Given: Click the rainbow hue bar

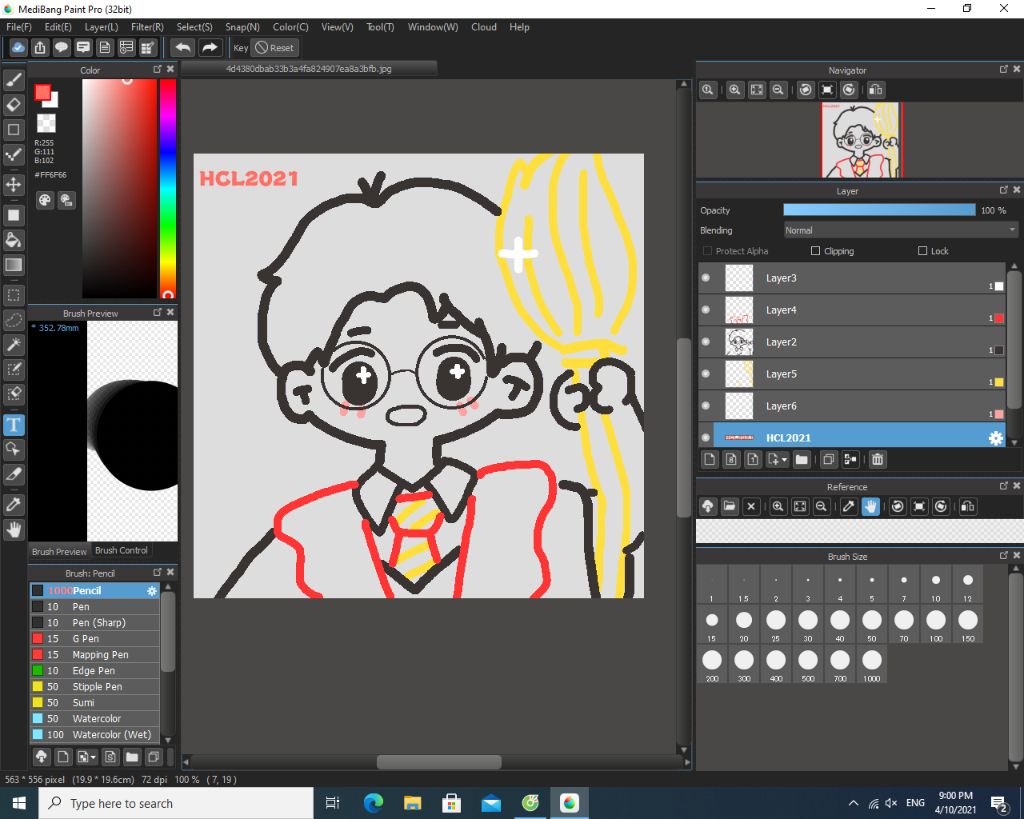Looking at the screenshot, I should pos(168,188).
